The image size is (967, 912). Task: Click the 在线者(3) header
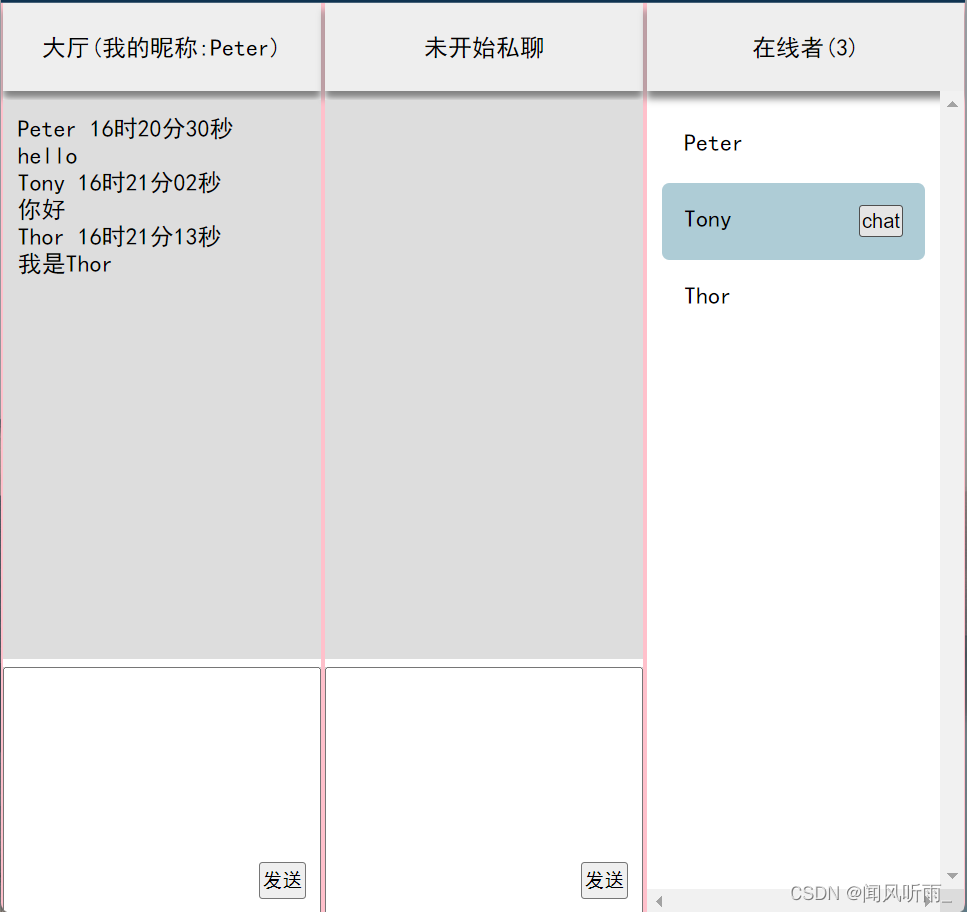pos(804,47)
